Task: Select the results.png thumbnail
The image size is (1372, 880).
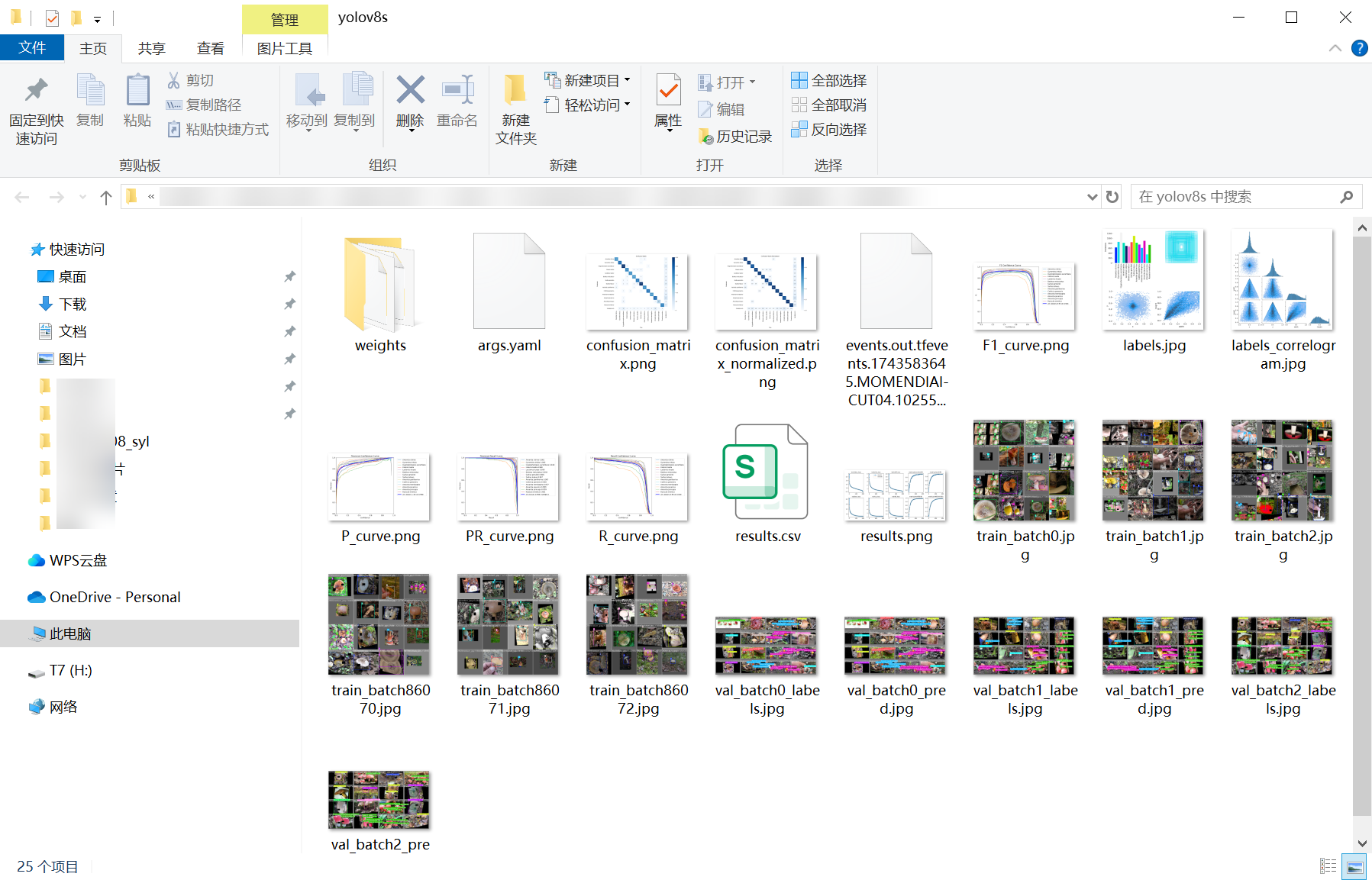Action: coord(896,496)
